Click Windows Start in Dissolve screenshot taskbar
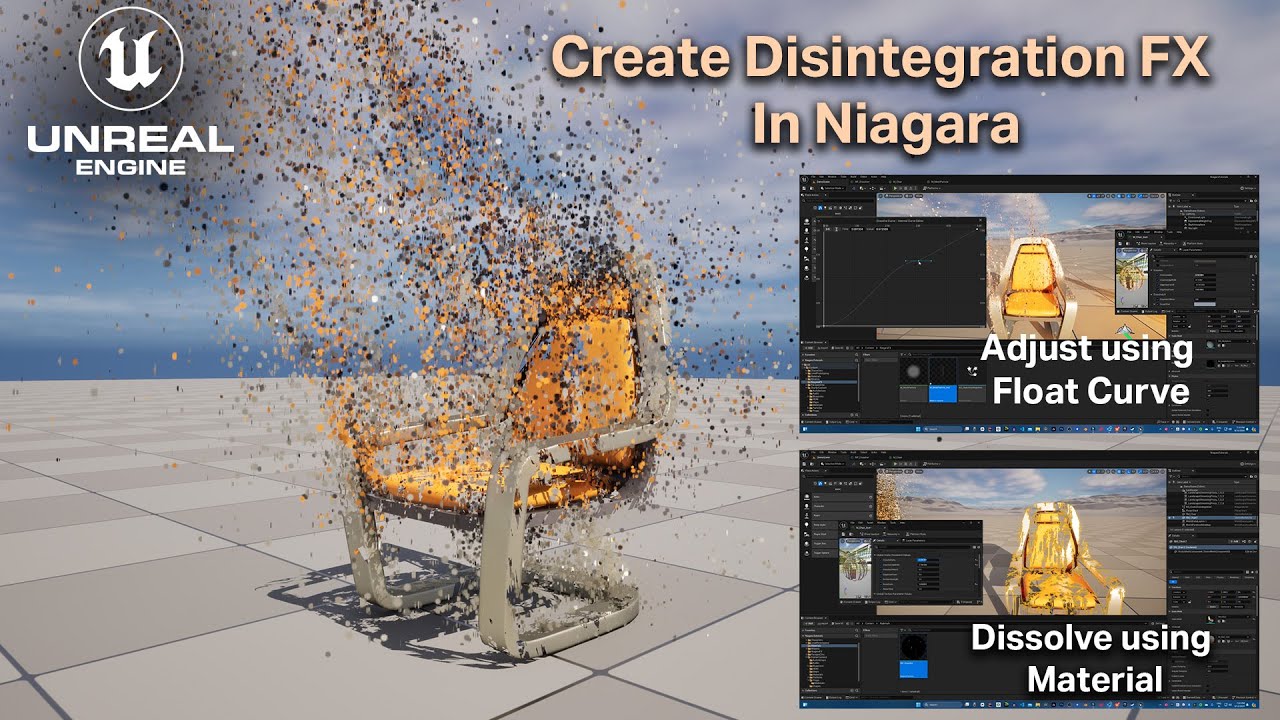The width and height of the screenshot is (1280, 720). point(918,705)
